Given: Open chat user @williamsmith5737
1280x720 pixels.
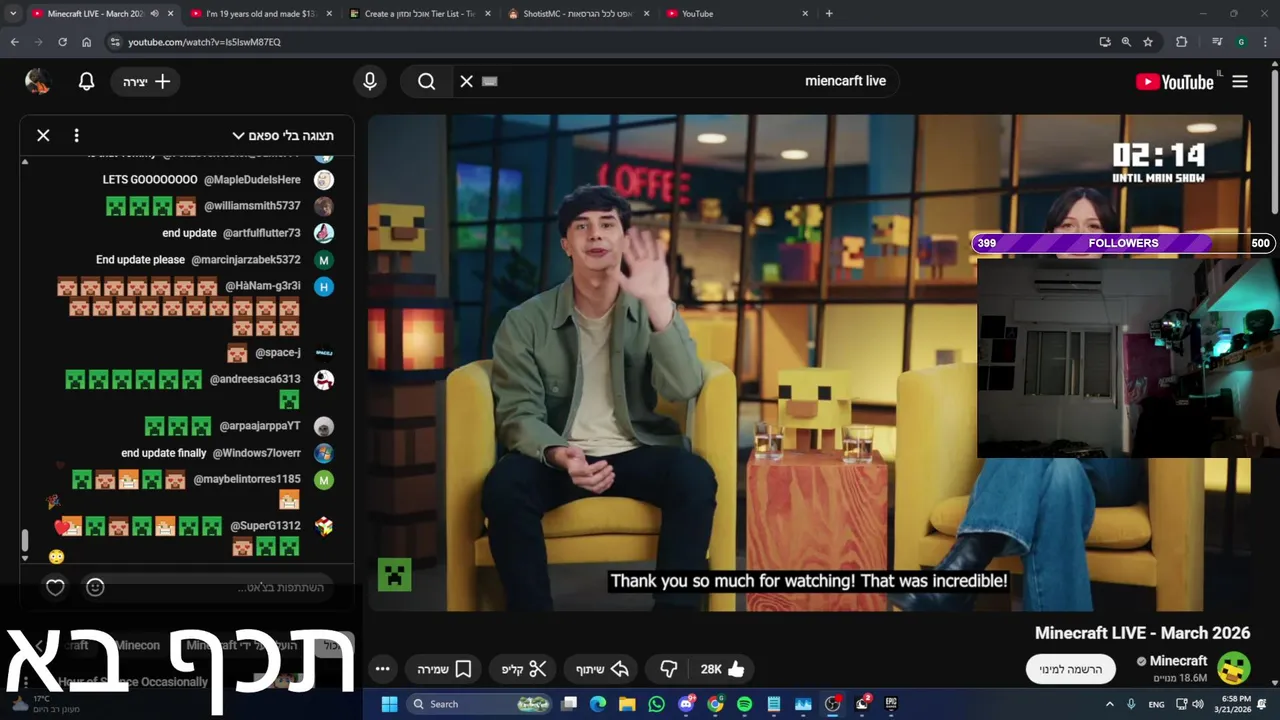Looking at the screenshot, I should coord(252,206).
